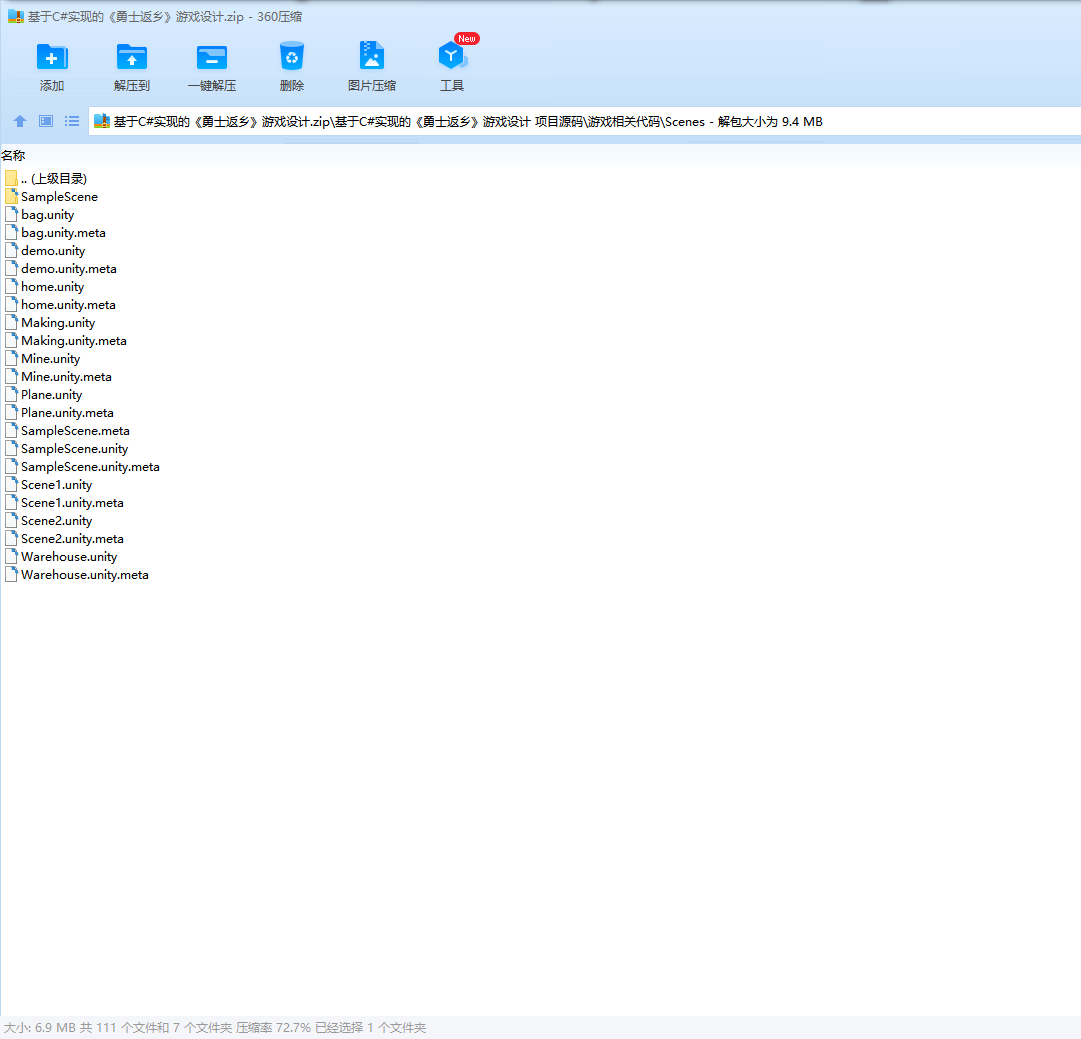Click the file icon beside Warehouse.unity
This screenshot has width=1081, height=1039.
[11, 556]
